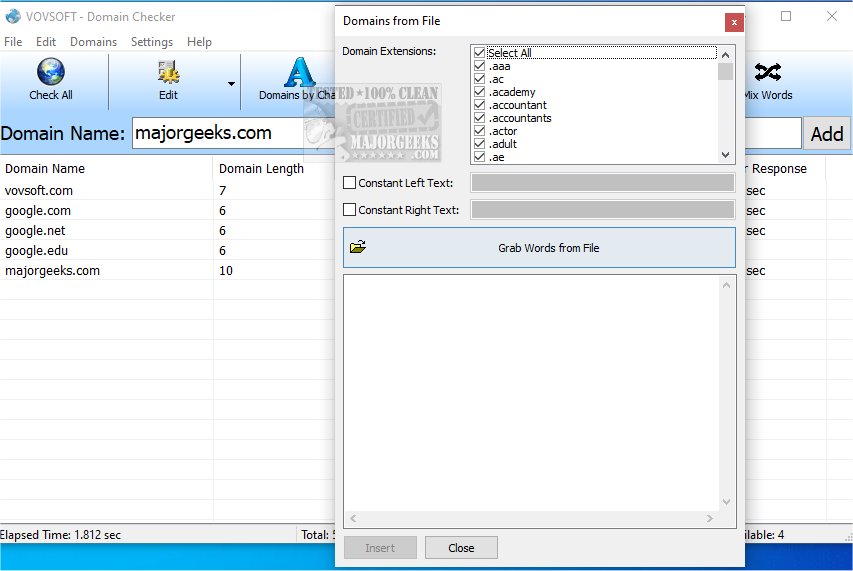The height and width of the screenshot is (571, 853).
Task: Click the Constant Left Text field
Action: pyautogui.click(x=603, y=183)
